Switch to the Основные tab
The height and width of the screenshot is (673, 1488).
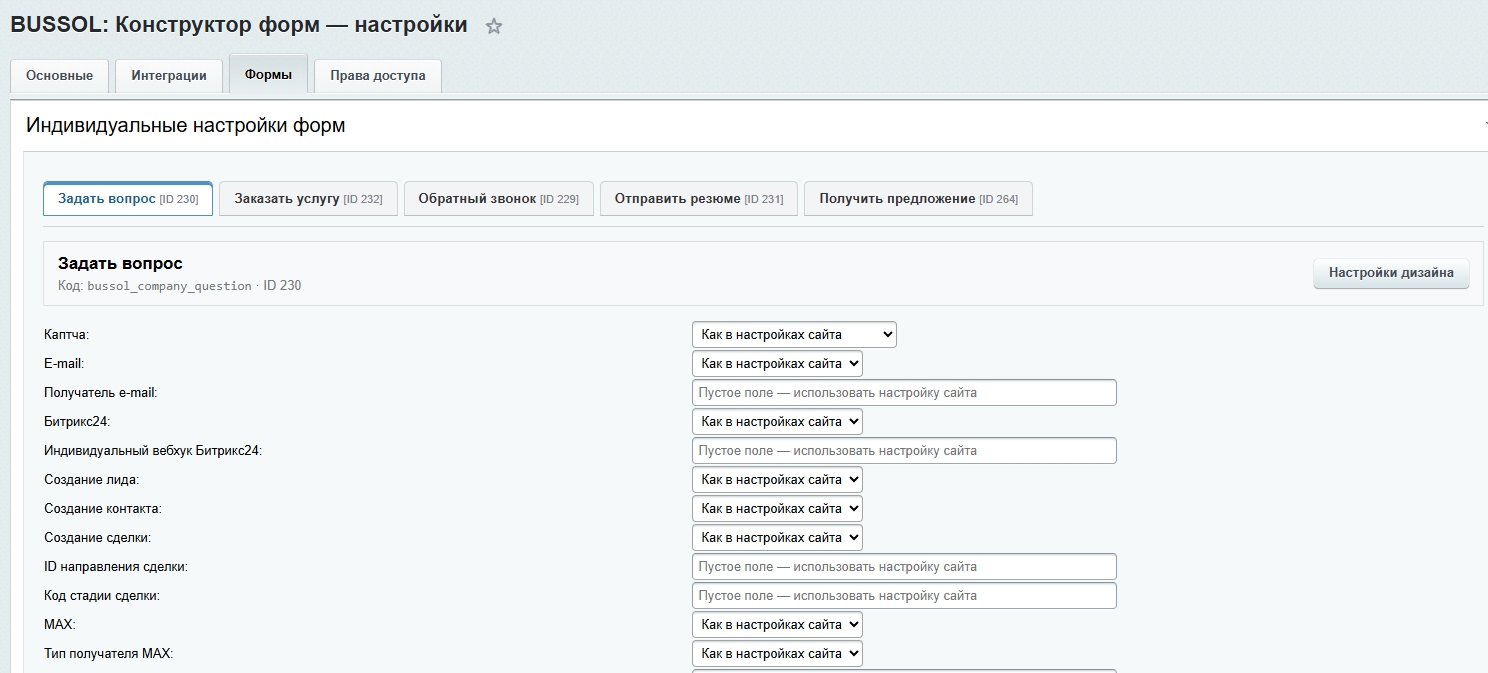[60, 75]
